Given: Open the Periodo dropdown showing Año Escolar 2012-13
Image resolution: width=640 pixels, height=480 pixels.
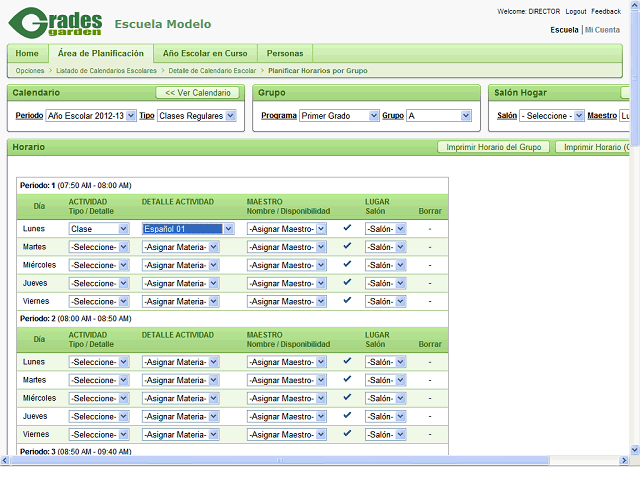Looking at the screenshot, I should point(91,116).
